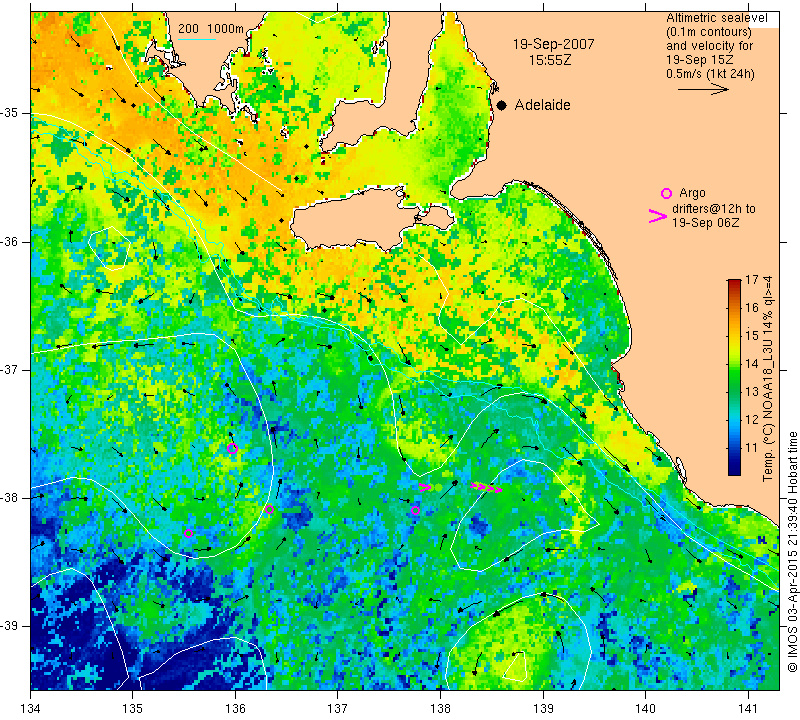
Task: Click the '200 1000m' isobath legend text
Action: click(211, 29)
